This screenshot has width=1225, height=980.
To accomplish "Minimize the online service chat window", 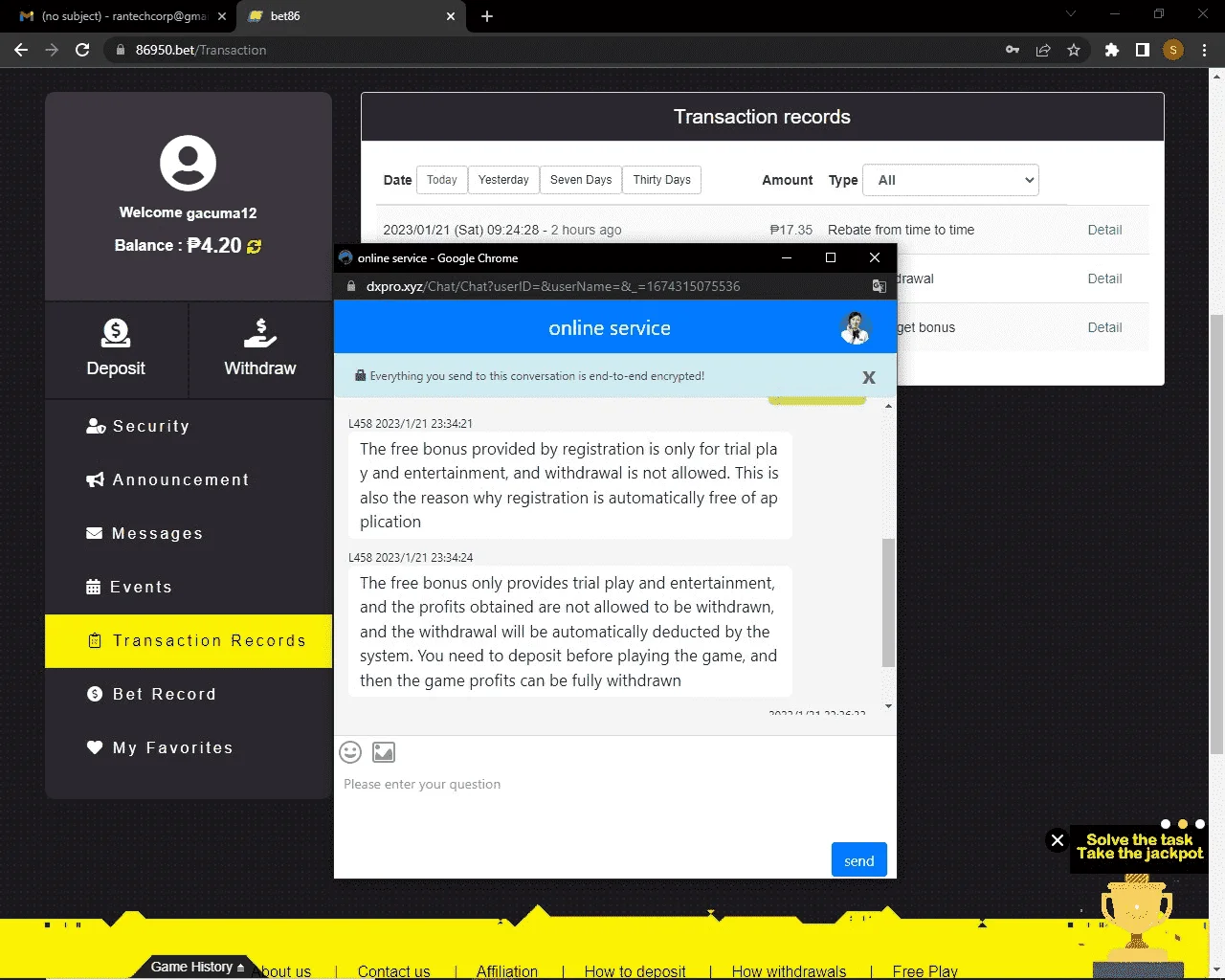I will [787, 257].
